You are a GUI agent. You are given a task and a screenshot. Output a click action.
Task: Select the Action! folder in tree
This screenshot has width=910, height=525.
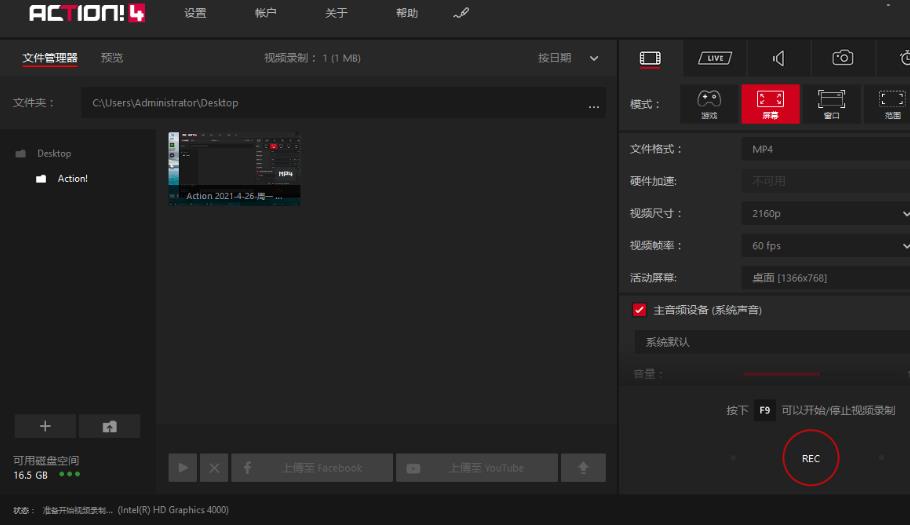pyautogui.click(x=72, y=179)
